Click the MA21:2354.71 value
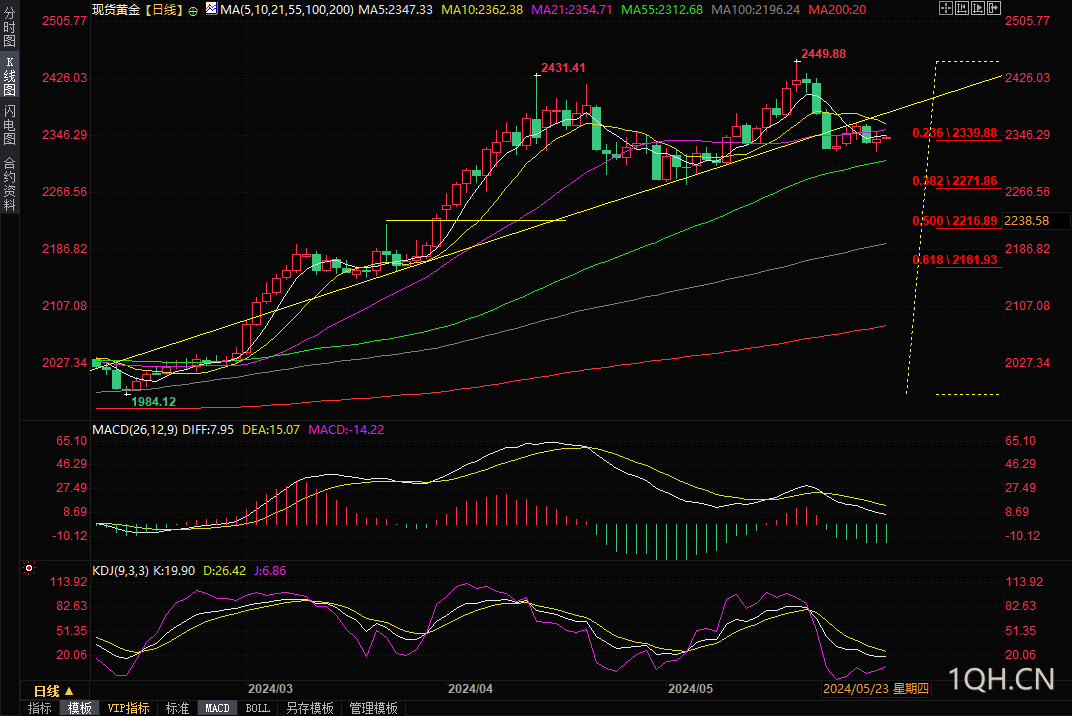The width and height of the screenshot is (1072, 716). 572,10
